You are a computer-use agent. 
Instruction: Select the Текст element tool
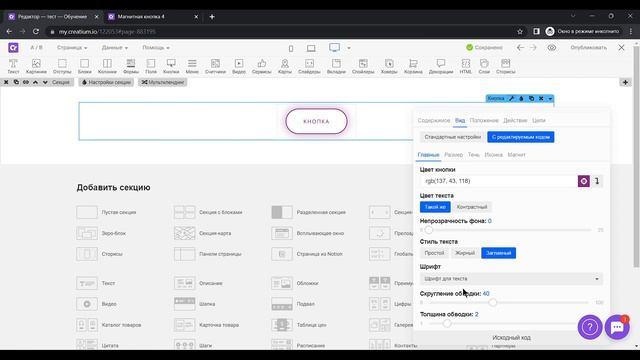tap(13, 66)
